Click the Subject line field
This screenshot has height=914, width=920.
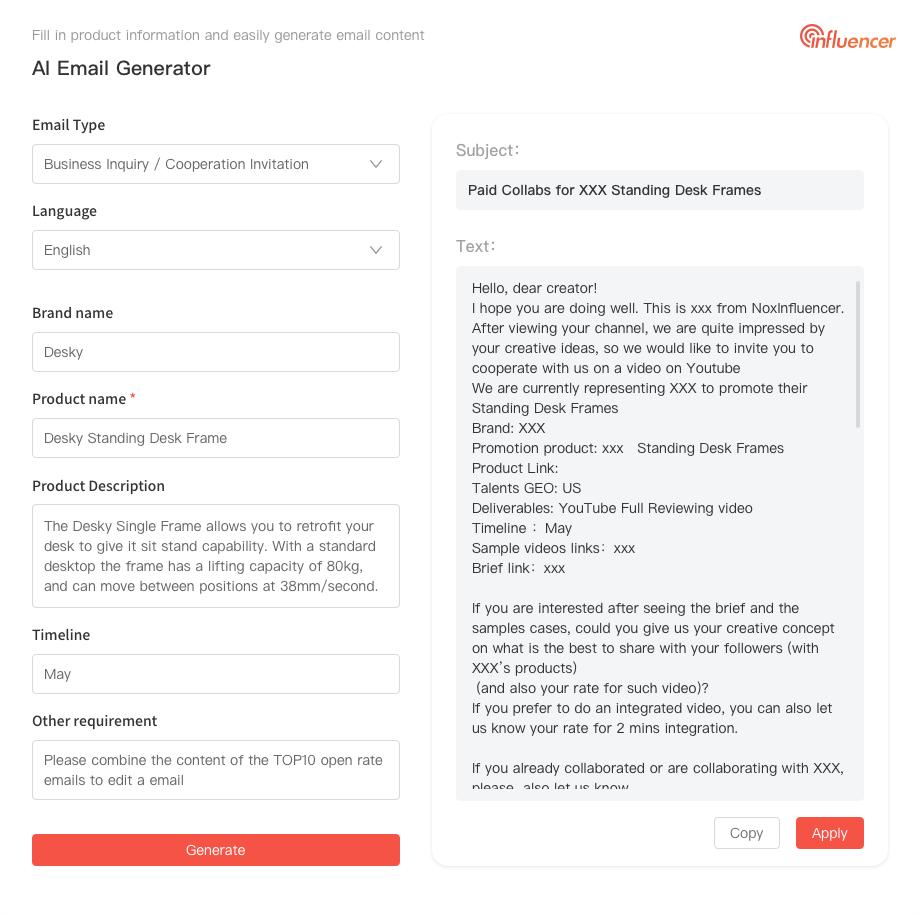660,190
